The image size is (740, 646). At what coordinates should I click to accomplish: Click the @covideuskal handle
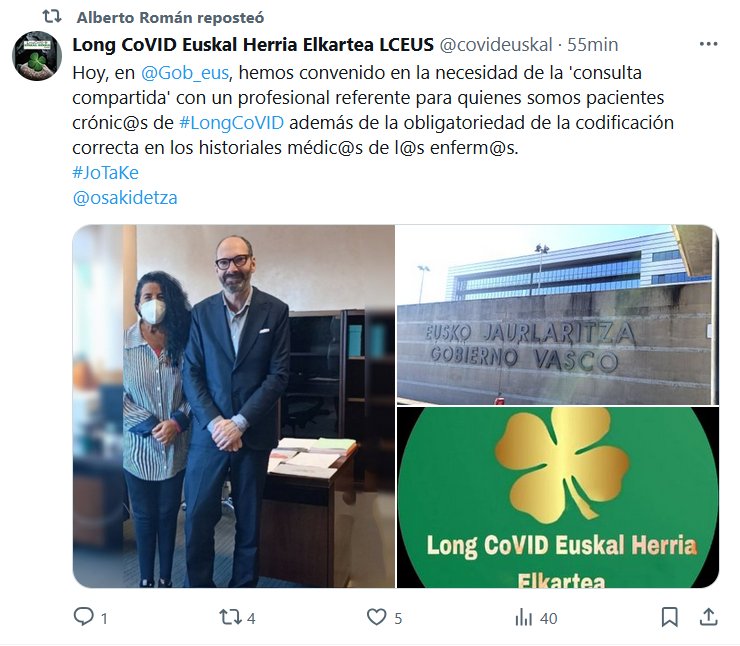pos(496,45)
